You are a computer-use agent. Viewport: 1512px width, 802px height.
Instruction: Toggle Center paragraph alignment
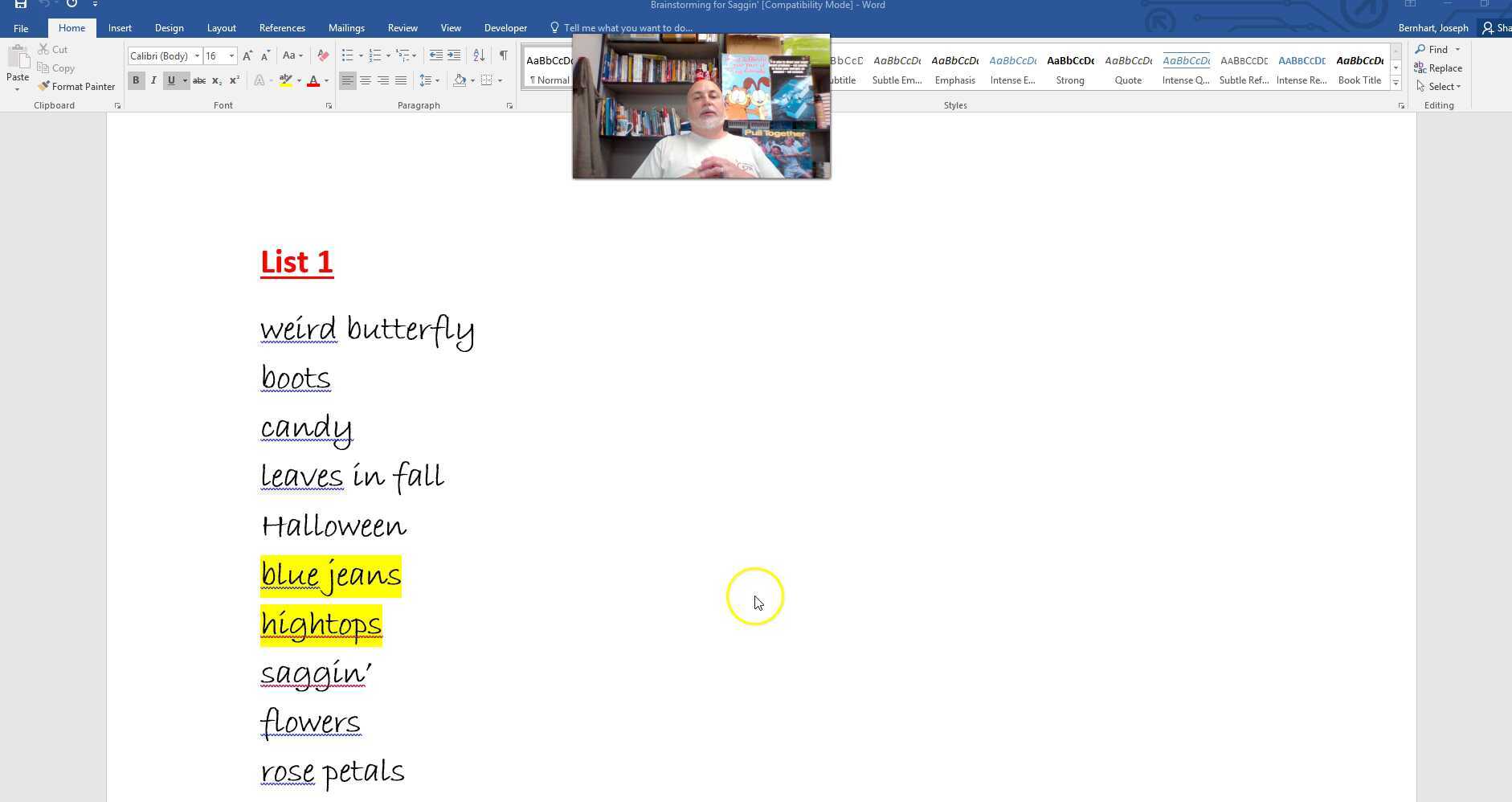coord(366,80)
